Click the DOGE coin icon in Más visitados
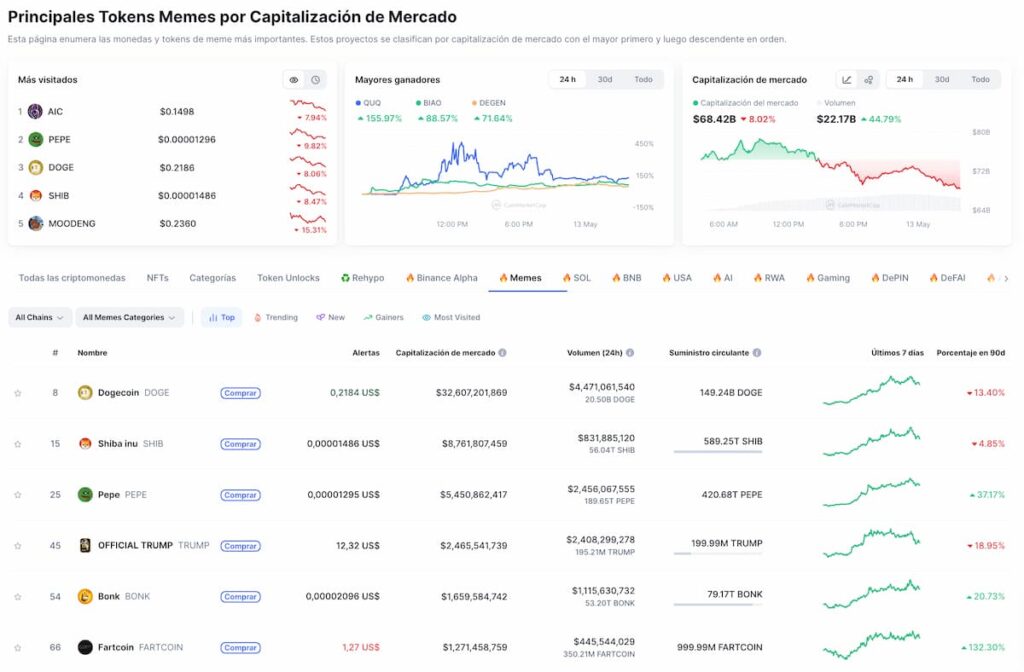 (x=35, y=167)
